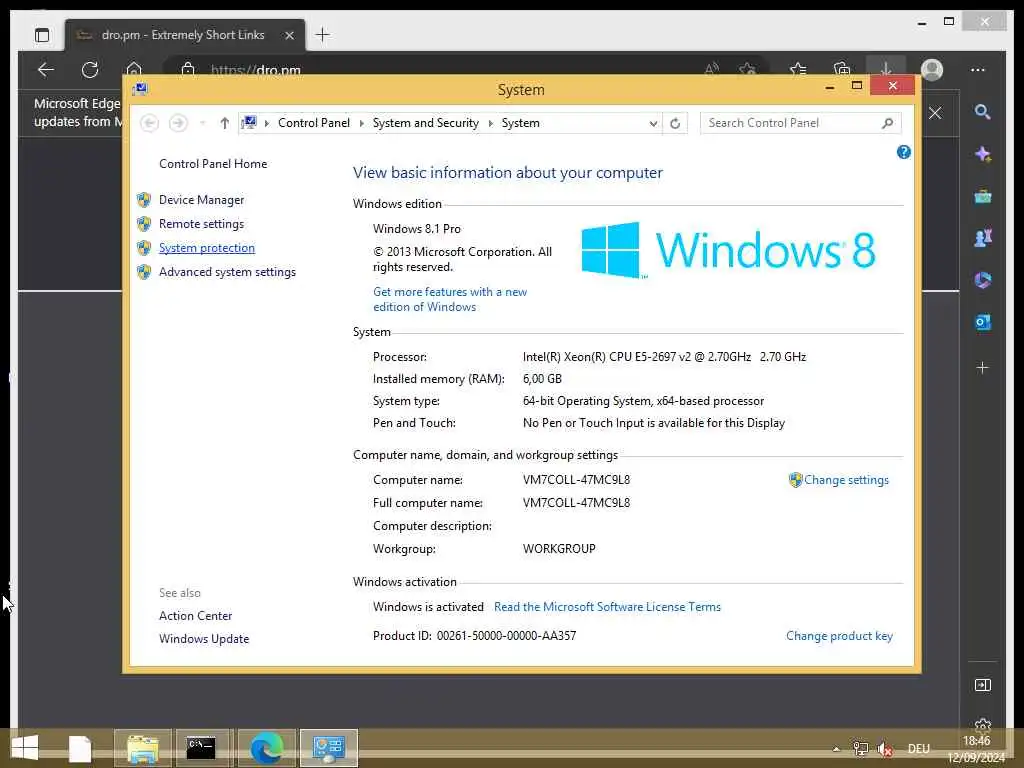Viewport: 1024px width, 768px height.
Task: Select System breadcrumb segment
Action: [x=520, y=123]
